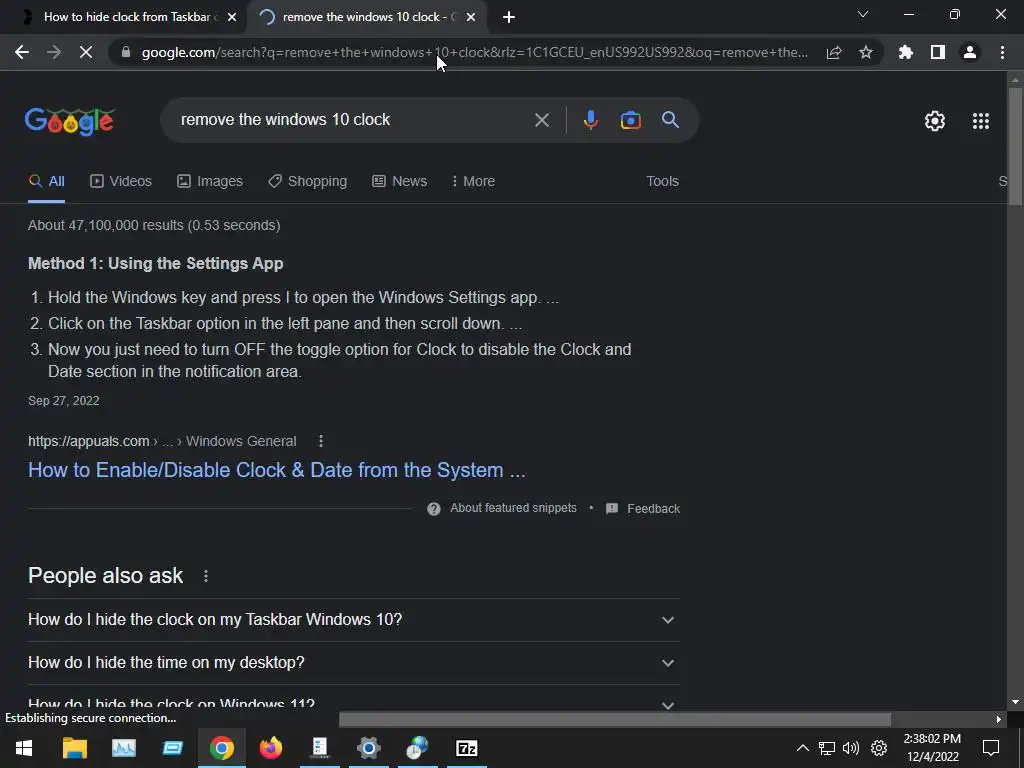Switch to News results

400,182
